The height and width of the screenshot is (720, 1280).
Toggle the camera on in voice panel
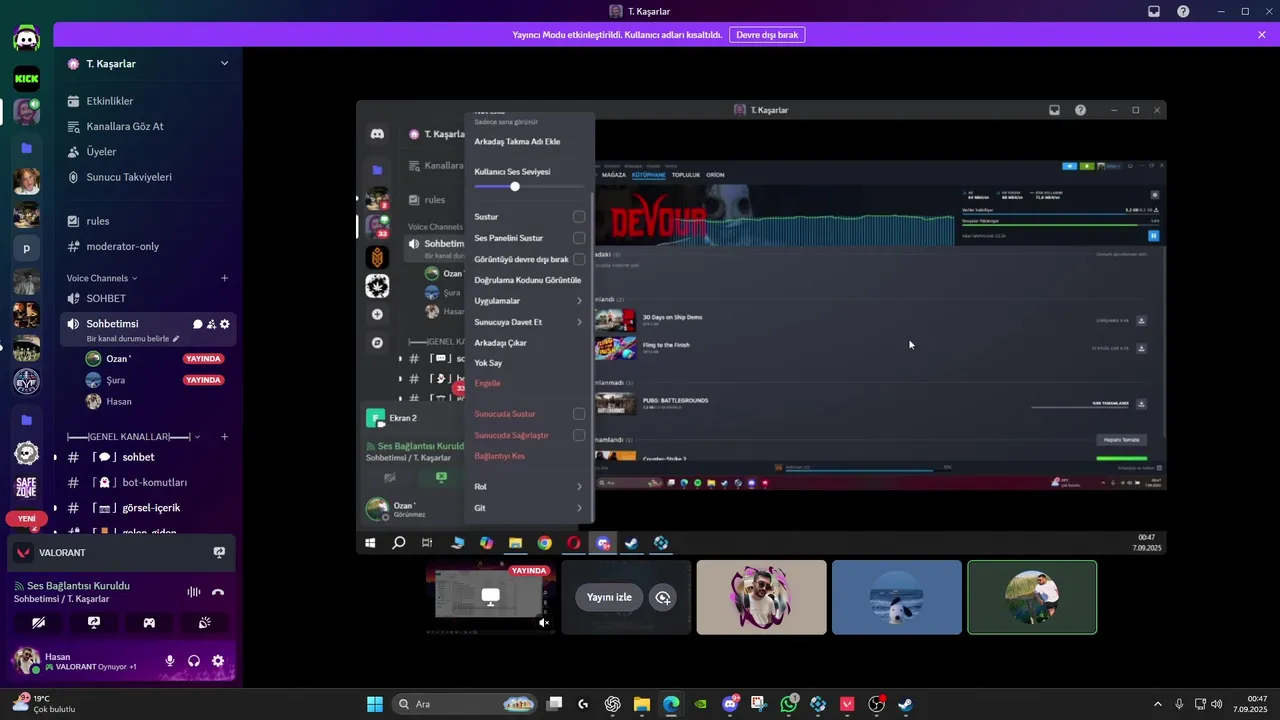click(39, 622)
